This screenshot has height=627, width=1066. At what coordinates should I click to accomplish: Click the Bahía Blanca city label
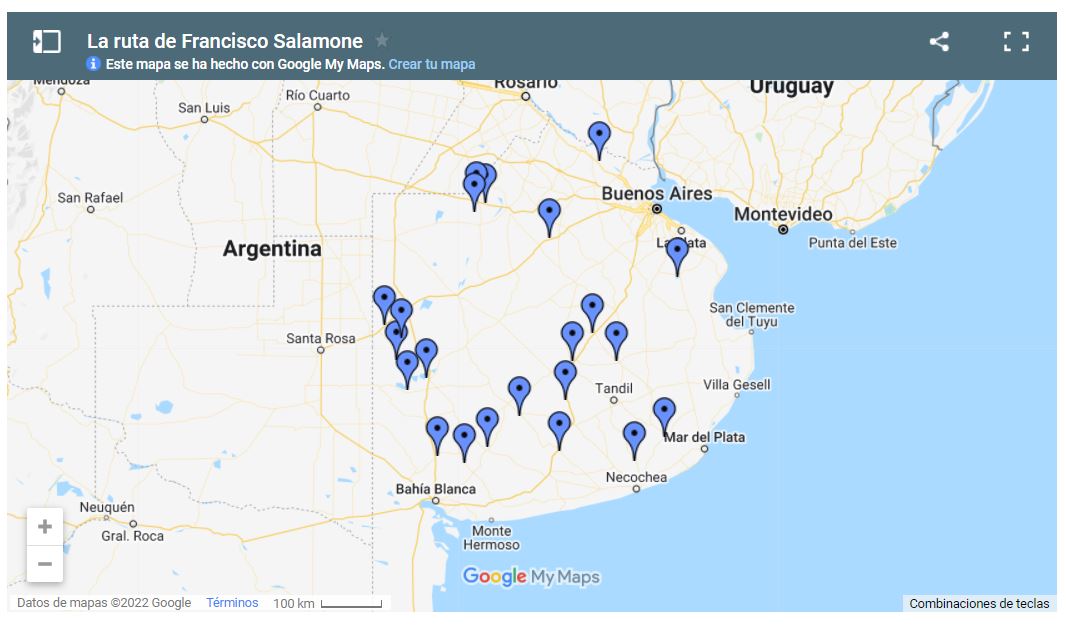(x=436, y=489)
